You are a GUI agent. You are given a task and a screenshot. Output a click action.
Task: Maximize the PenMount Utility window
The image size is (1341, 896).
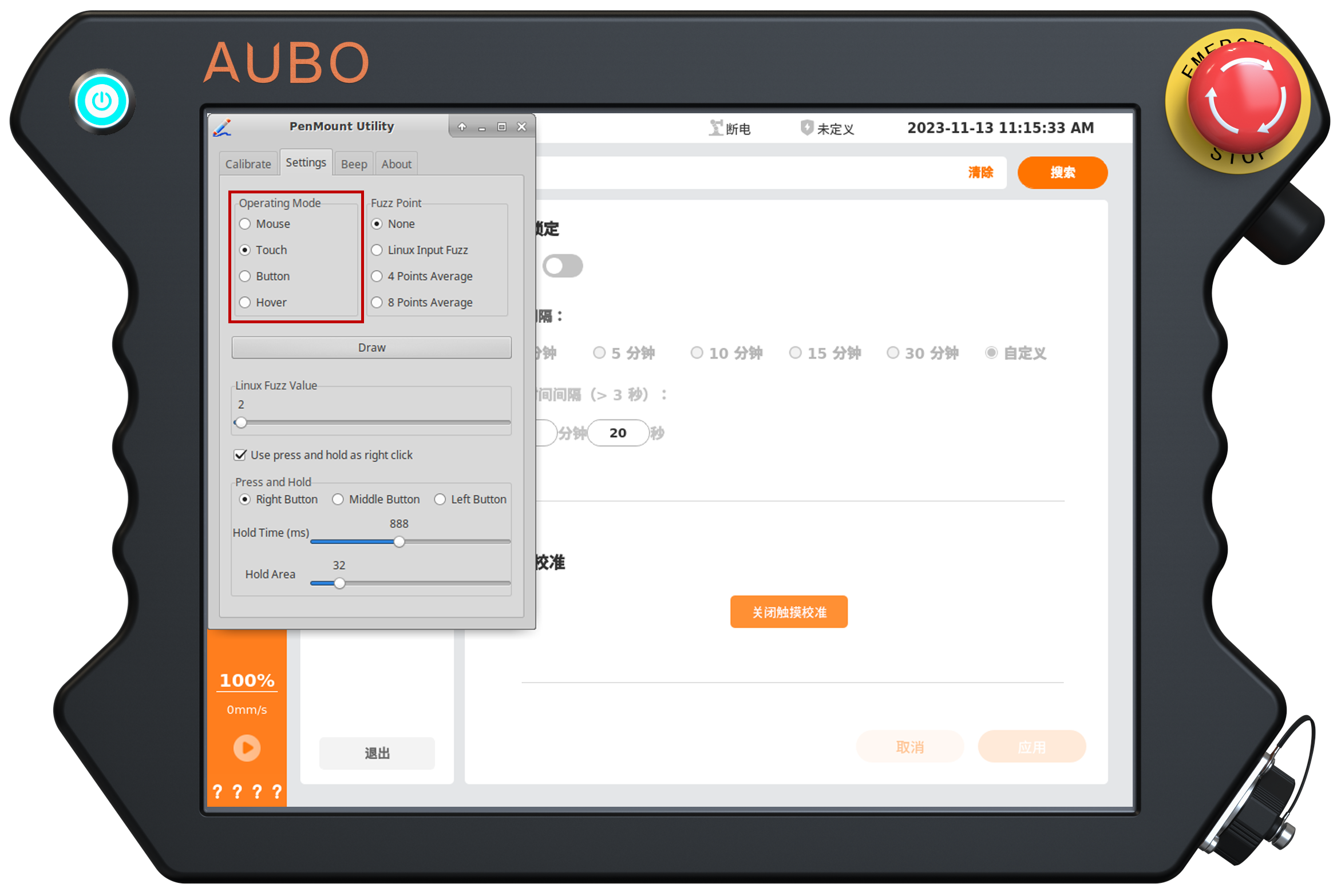[501, 126]
